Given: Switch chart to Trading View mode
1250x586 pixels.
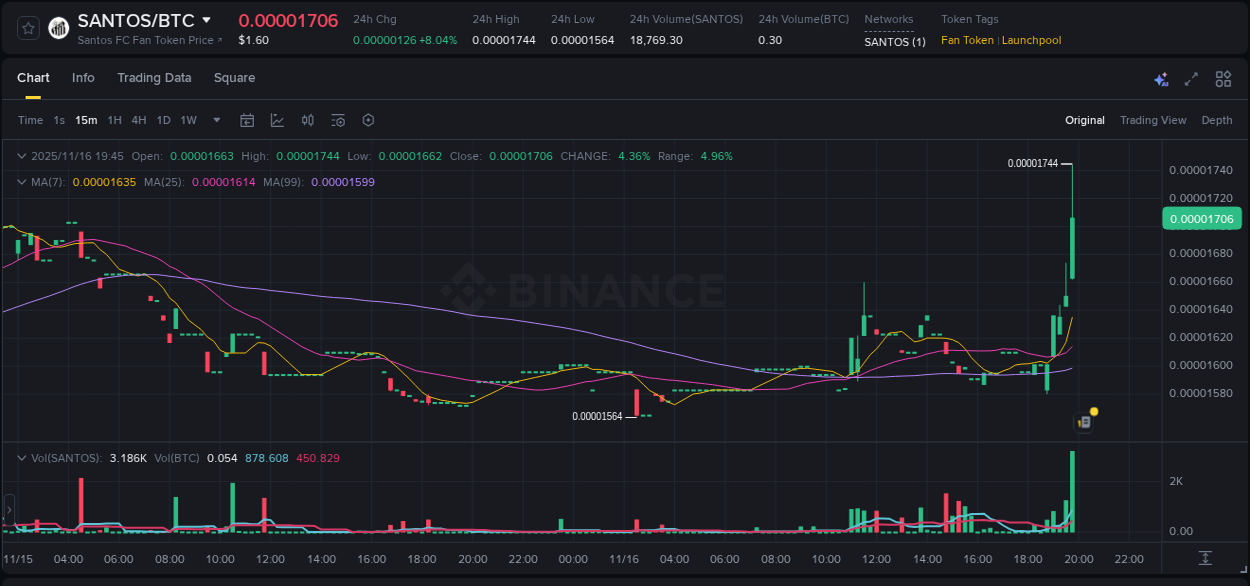Looking at the screenshot, I should tap(1152, 120).
